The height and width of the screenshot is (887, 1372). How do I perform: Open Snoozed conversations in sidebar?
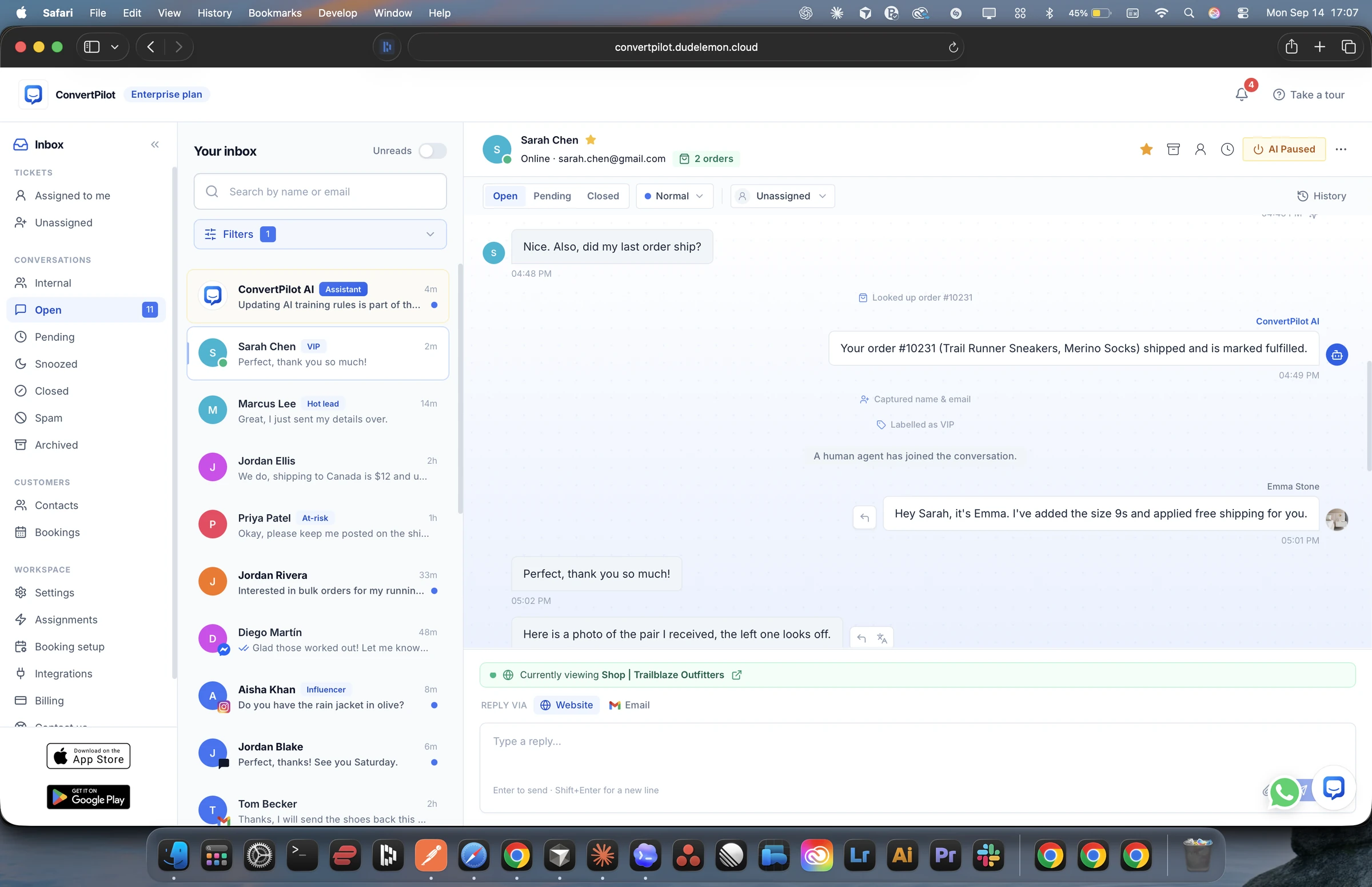point(86,364)
